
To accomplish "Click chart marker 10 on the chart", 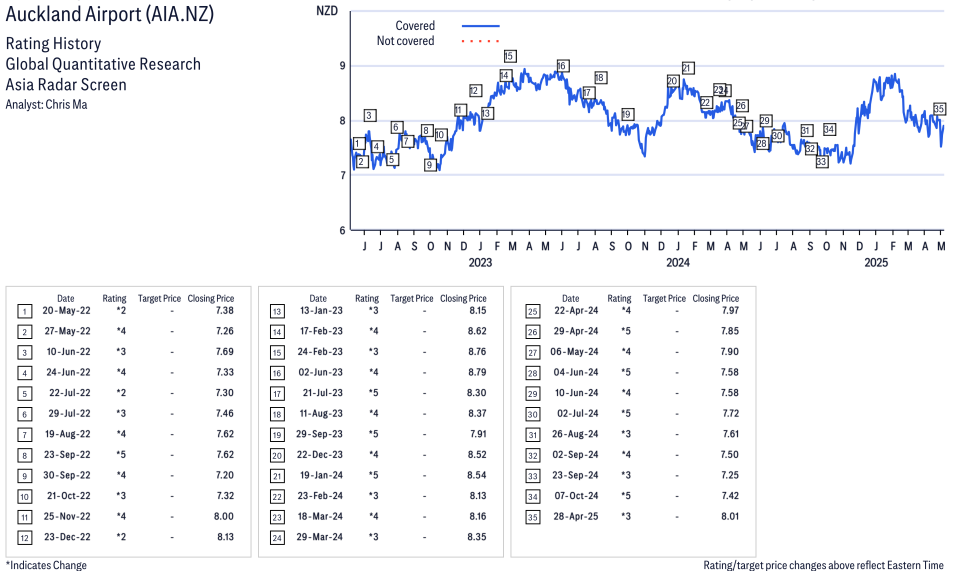I will coord(441,135).
